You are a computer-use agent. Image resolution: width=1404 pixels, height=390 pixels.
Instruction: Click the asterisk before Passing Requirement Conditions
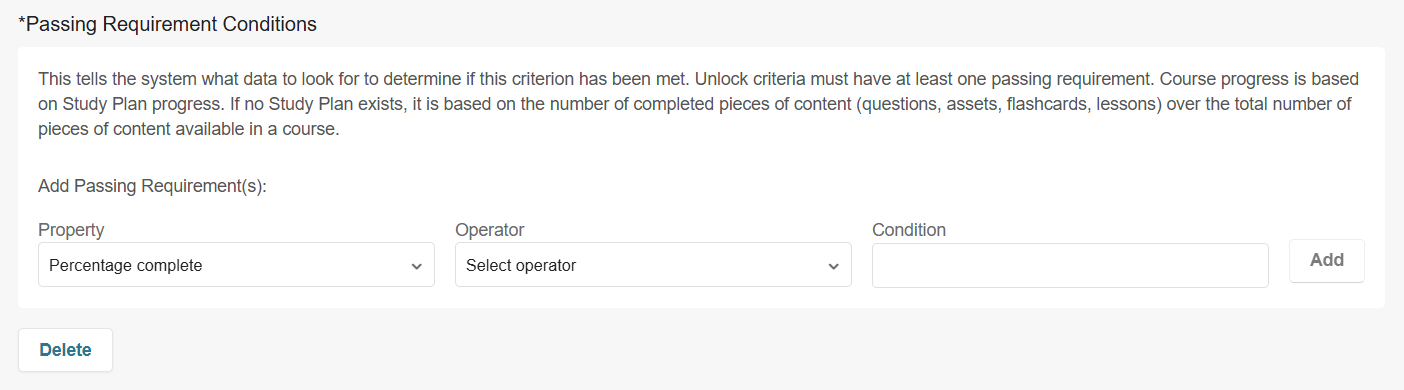(x=23, y=22)
